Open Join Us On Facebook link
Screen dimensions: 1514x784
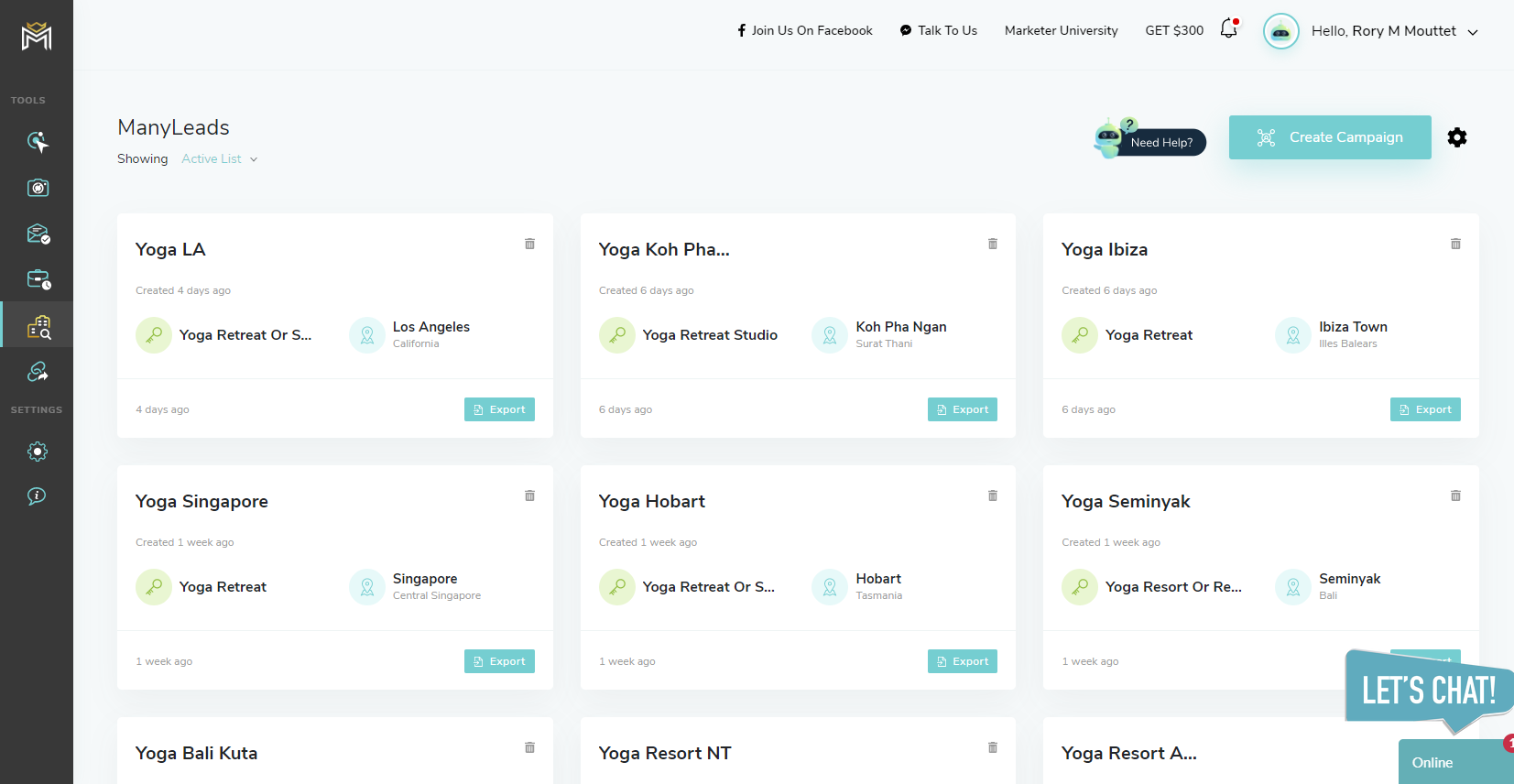tap(805, 30)
